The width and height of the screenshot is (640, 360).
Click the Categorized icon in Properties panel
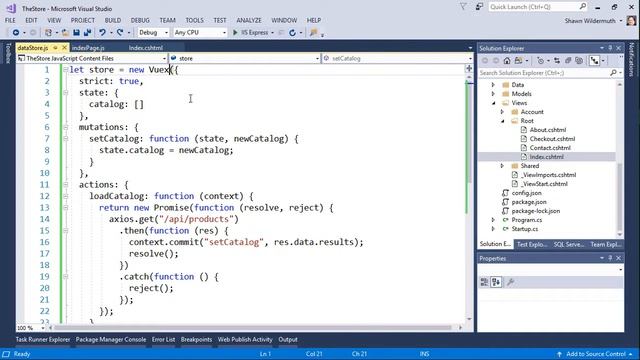click(x=484, y=282)
